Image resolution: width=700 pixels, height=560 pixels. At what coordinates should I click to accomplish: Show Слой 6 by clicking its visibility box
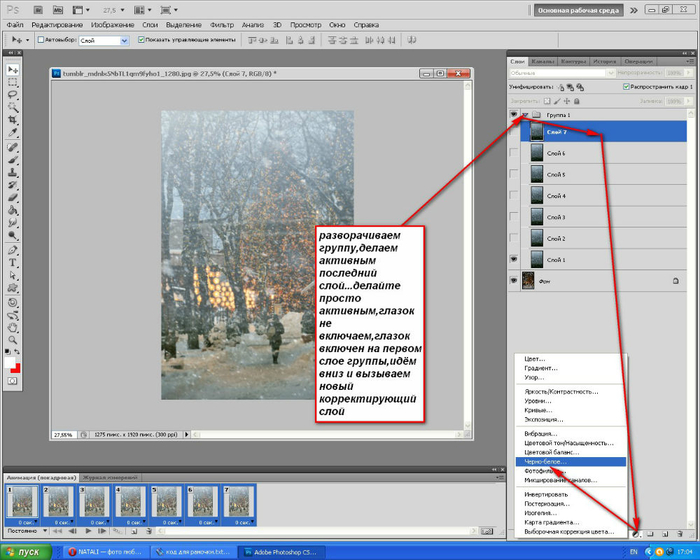coord(514,153)
